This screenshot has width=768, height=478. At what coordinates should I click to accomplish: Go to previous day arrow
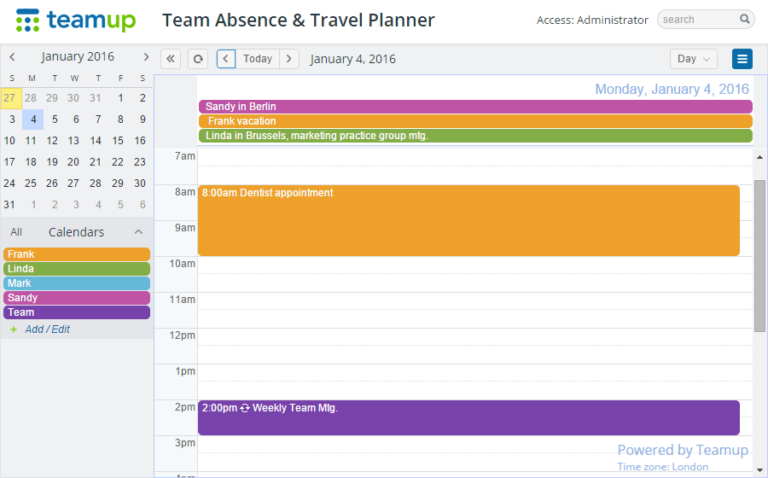coord(226,59)
